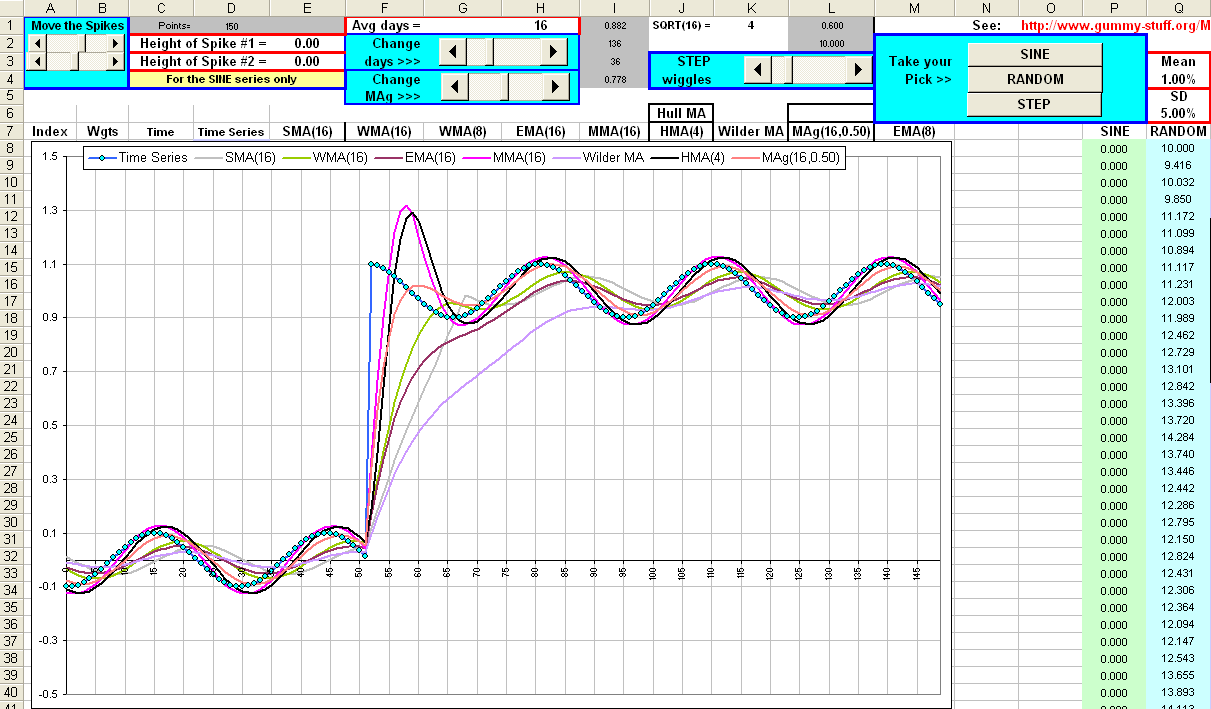Click the RANDOM value 9.416
Viewport: 1211px width, 709px height.
(x=1179, y=165)
